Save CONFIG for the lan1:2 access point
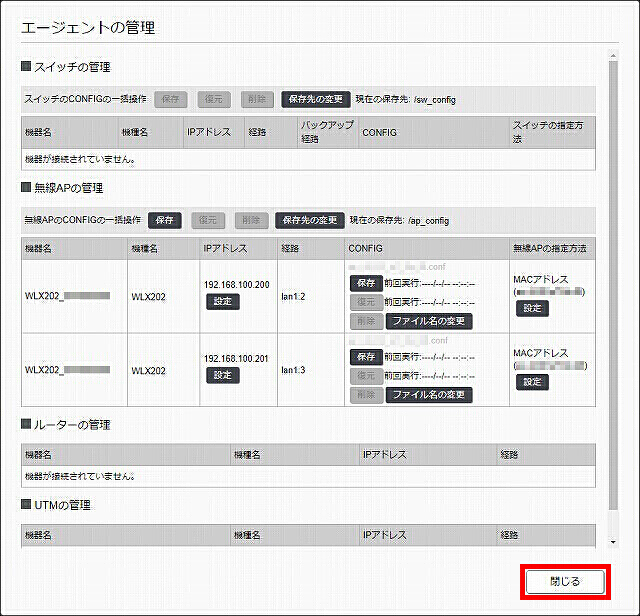Screen dimensions: 640x616 coord(366,283)
